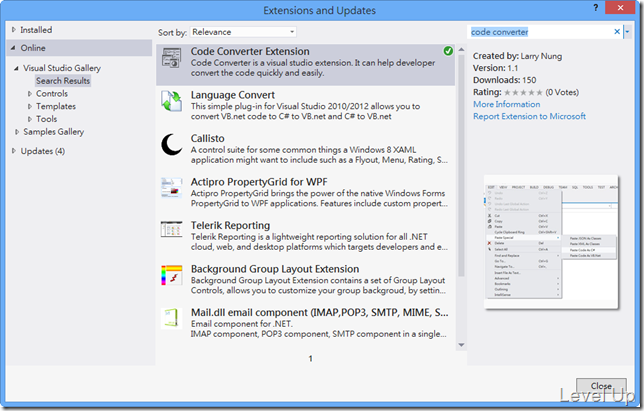The image size is (644, 411).
Task: Open the help question mark button
Action: point(596,8)
